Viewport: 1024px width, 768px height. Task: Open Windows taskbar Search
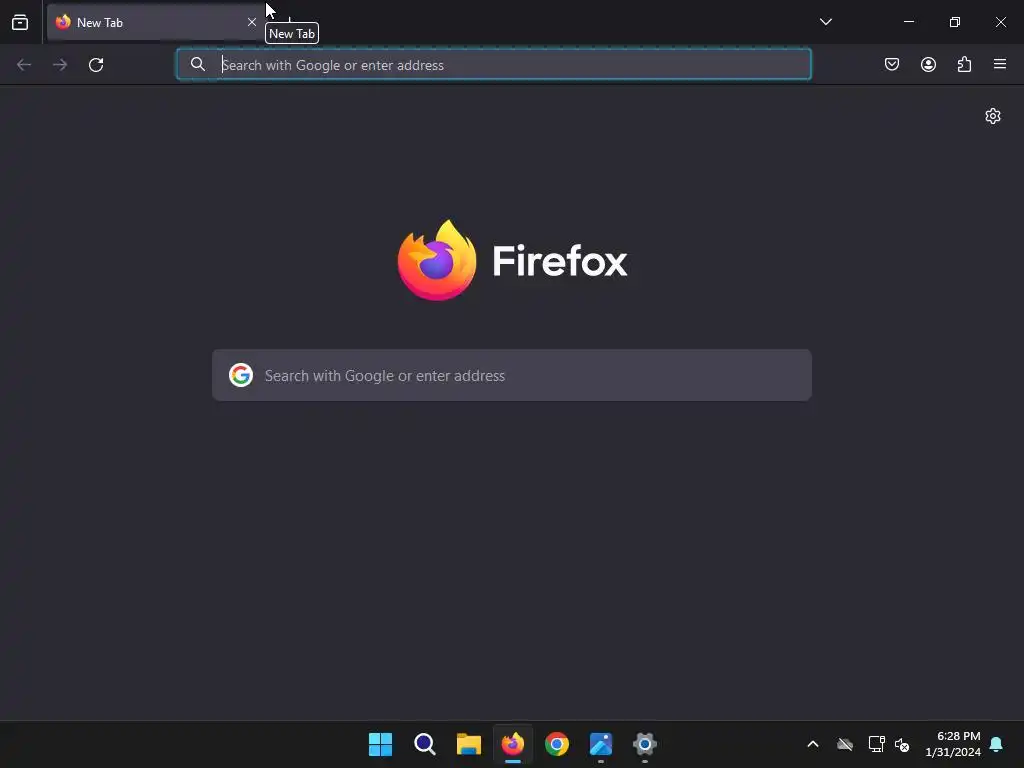(424, 744)
